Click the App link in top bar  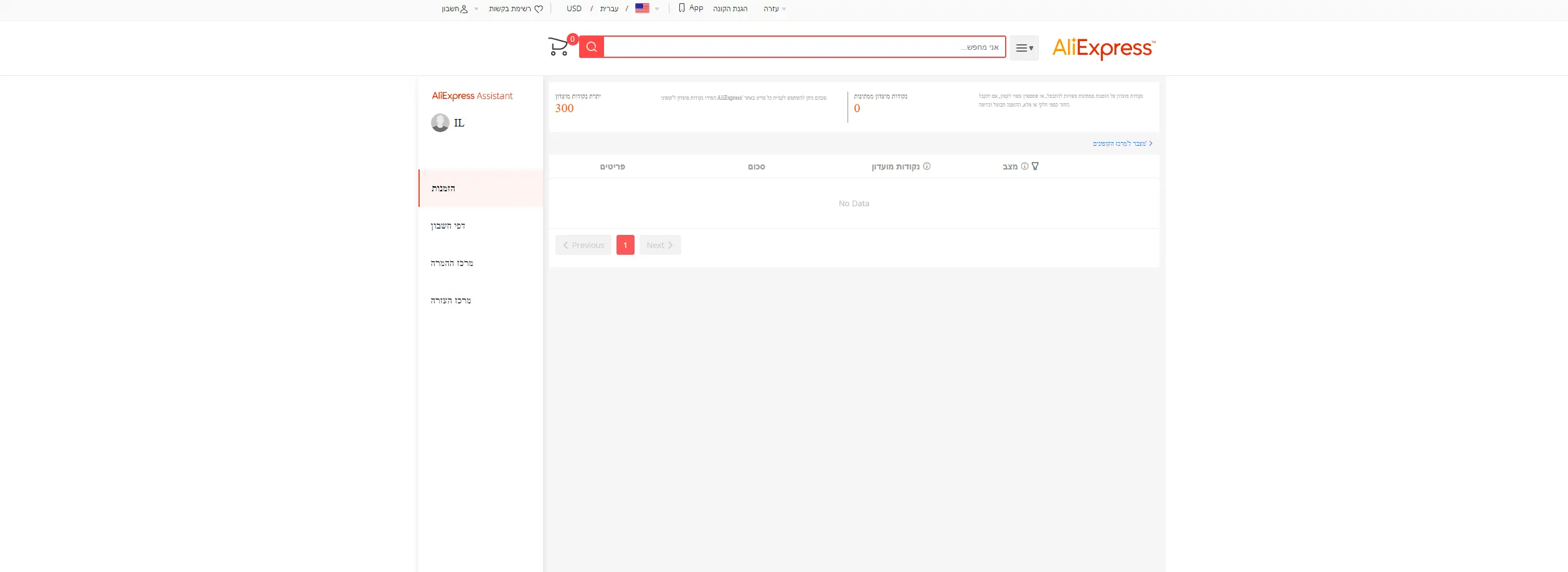(696, 8)
